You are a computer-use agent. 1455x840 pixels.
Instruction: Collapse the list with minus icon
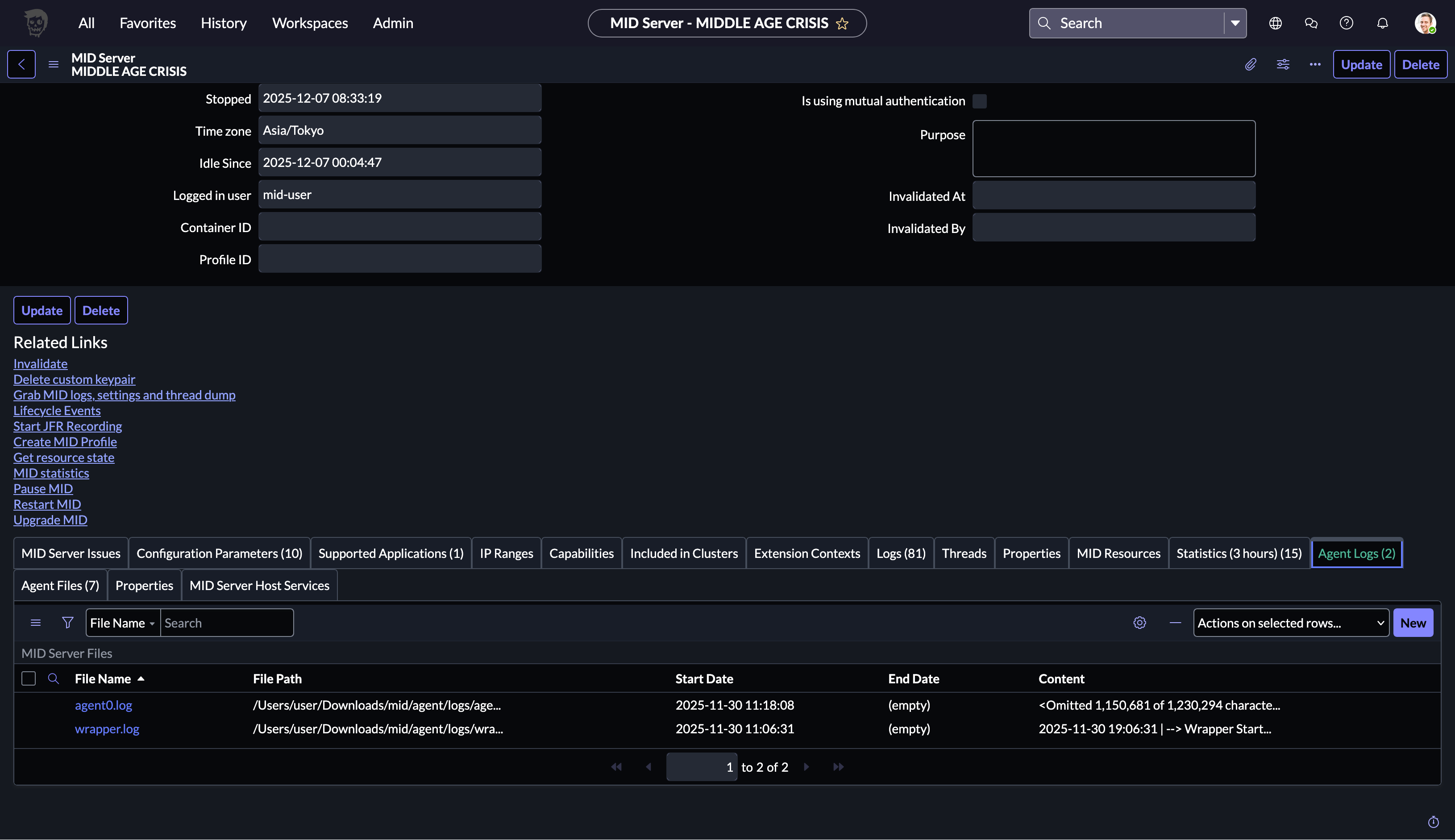pos(1175,623)
